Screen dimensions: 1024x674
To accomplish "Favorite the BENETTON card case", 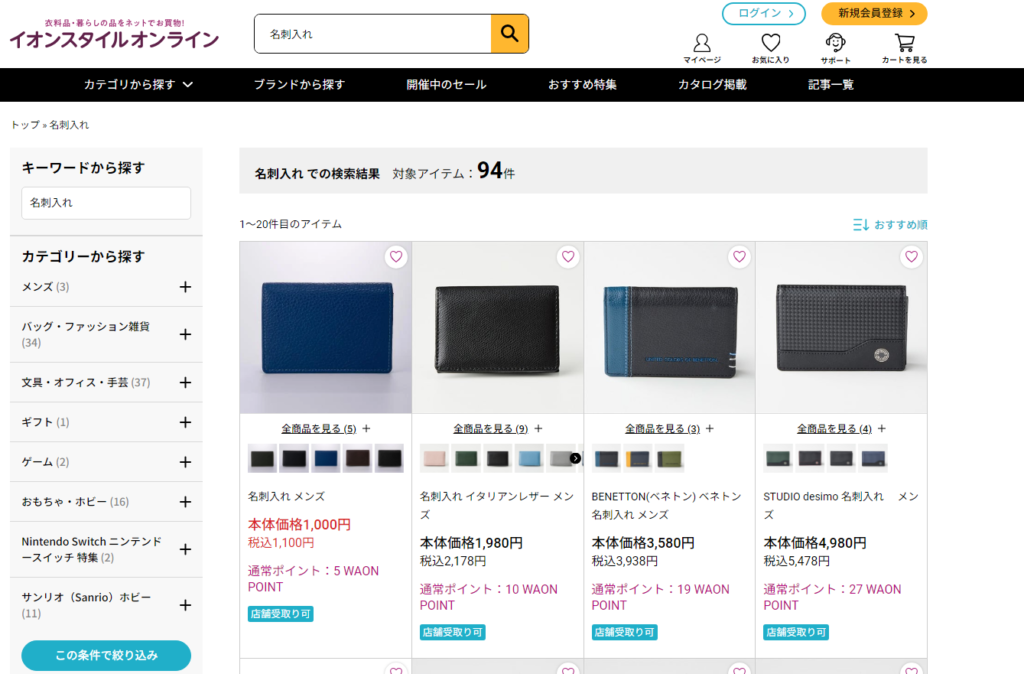I will click(x=739, y=257).
